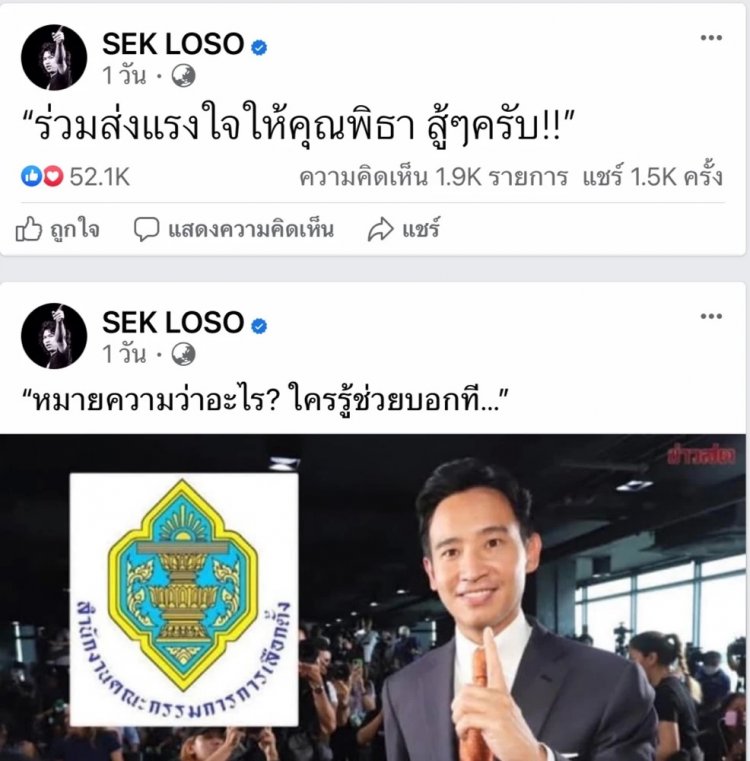Like the first post with the ถูกใจ button

(58, 229)
